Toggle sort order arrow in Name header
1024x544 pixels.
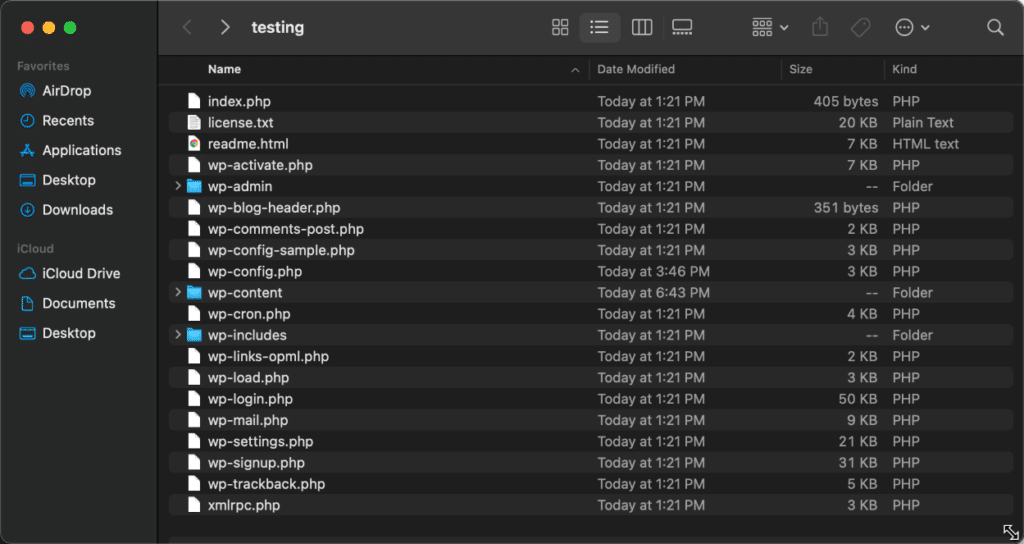(575, 70)
